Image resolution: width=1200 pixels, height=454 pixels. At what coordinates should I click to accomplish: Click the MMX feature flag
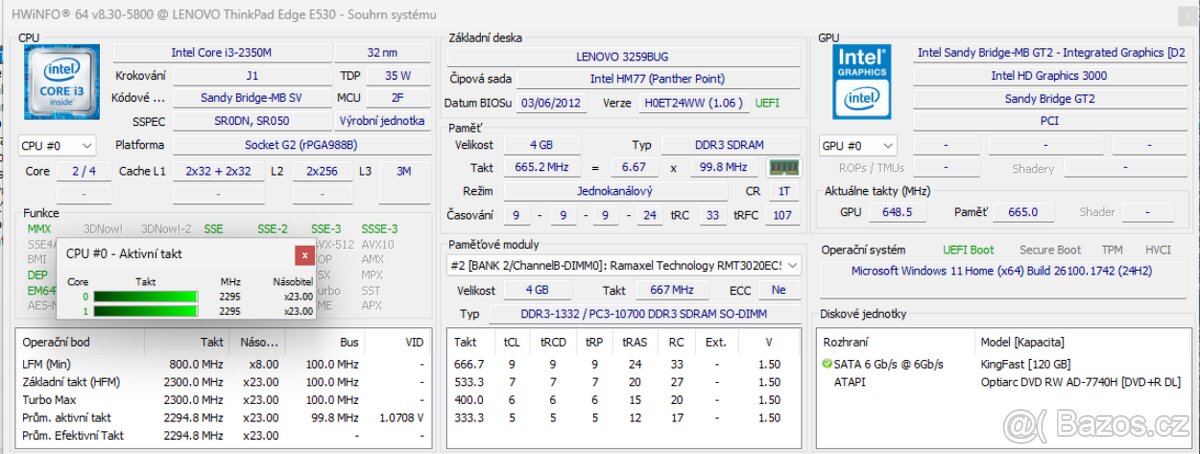coord(39,229)
